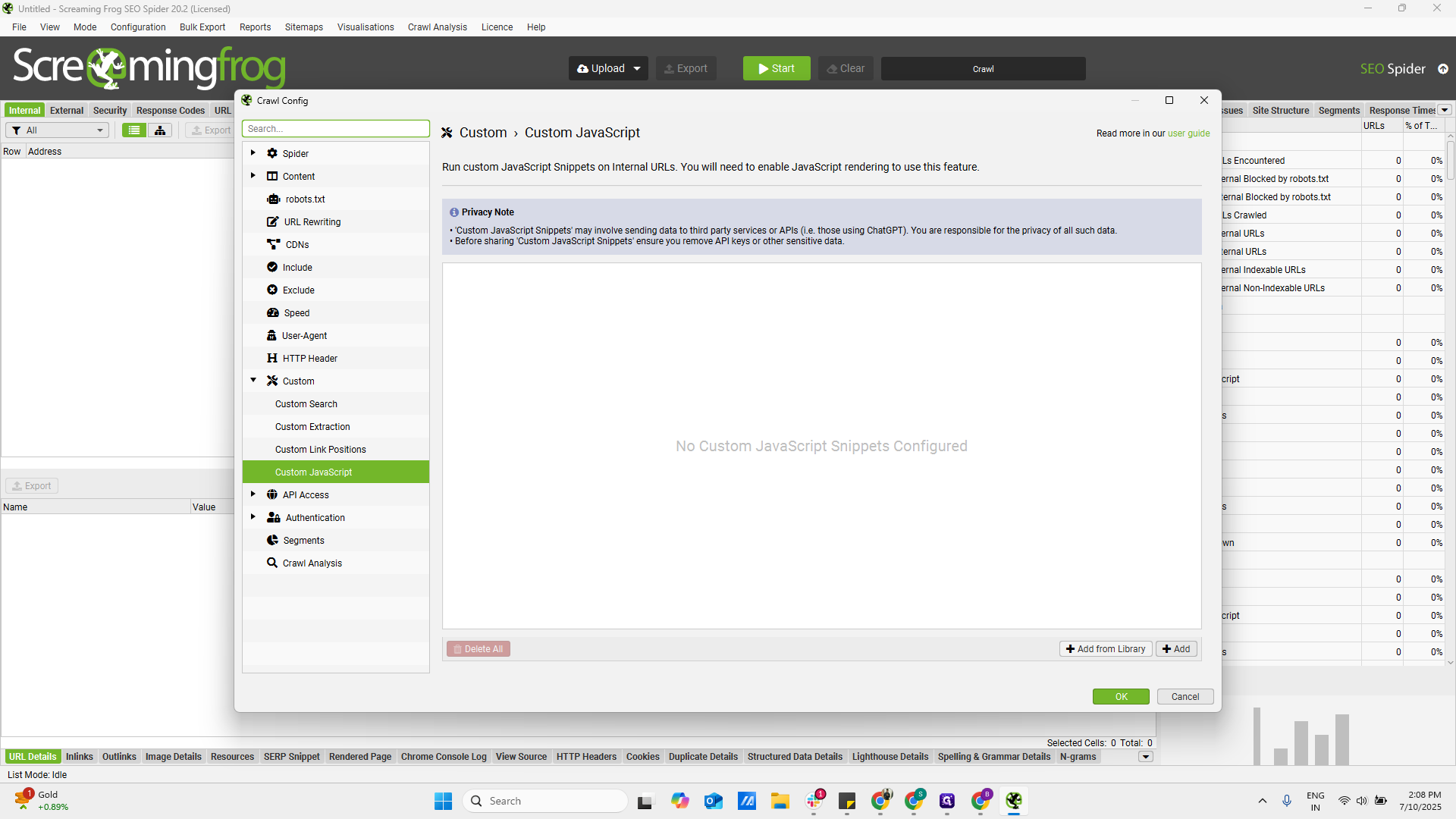Open the user guide link
The width and height of the screenshot is (1456, 819).
pyautogui.click(x=1188, y=133)
